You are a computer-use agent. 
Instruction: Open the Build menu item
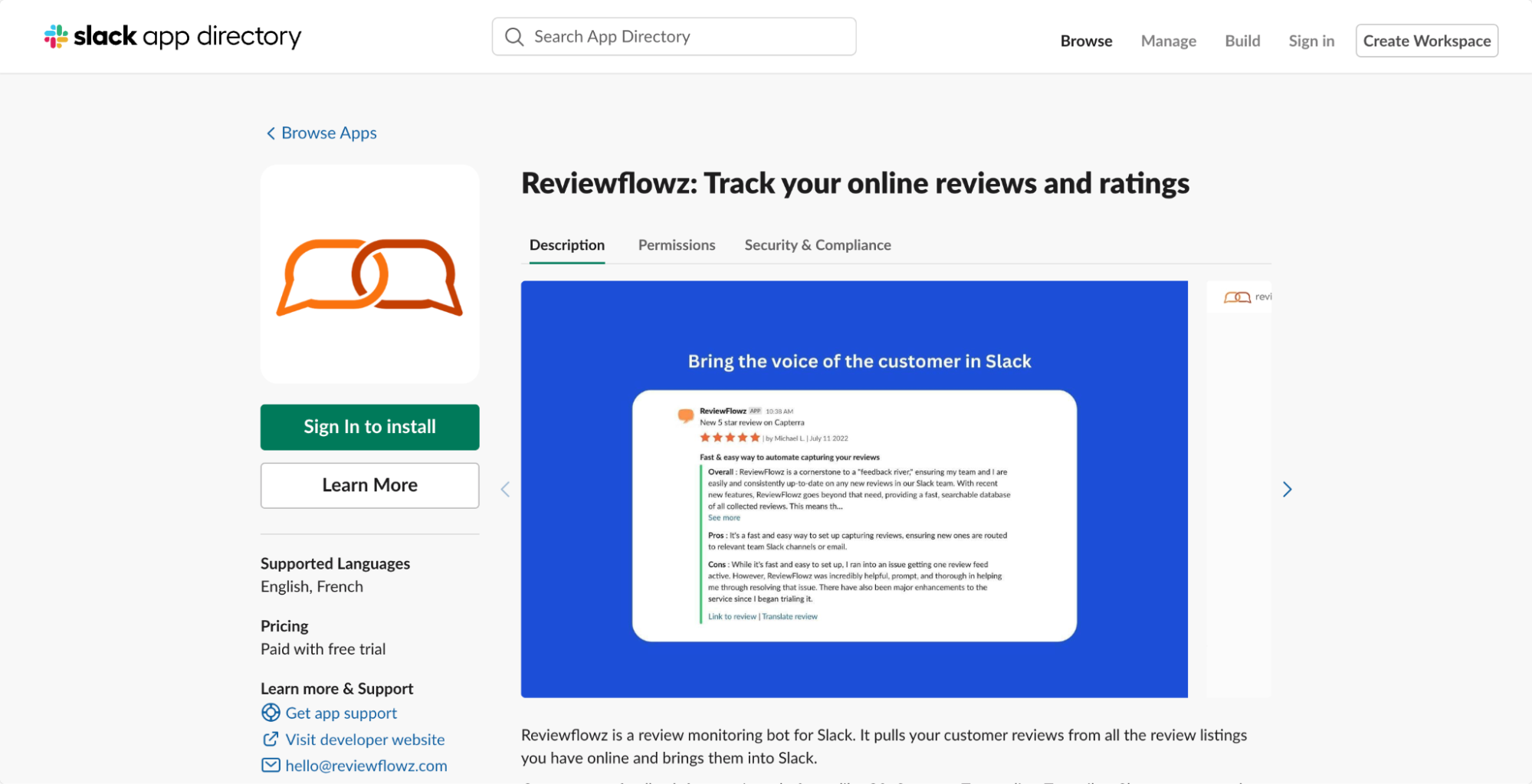pos(1242,41)
